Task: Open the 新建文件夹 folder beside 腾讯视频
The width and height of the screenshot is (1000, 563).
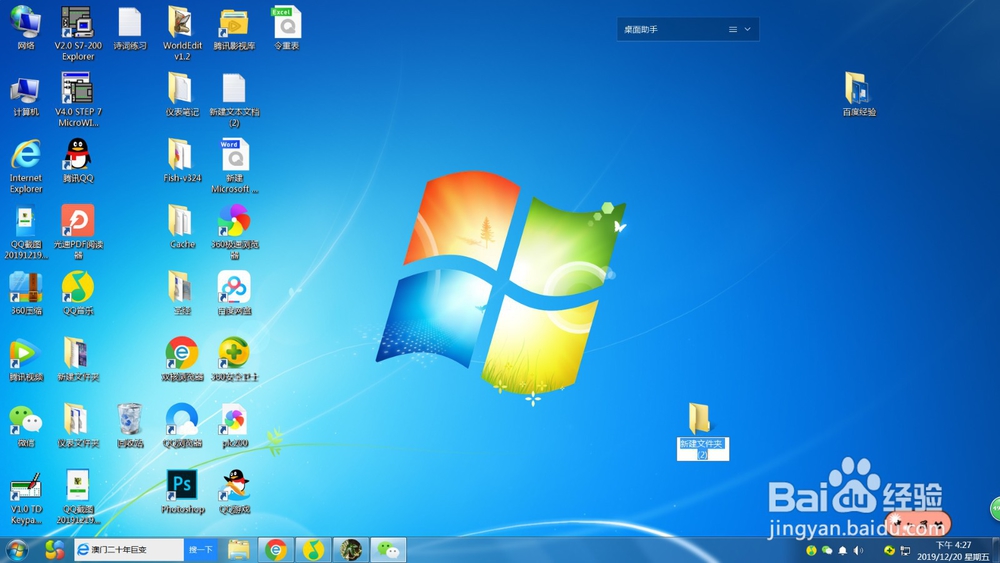Action: point(78,360)
